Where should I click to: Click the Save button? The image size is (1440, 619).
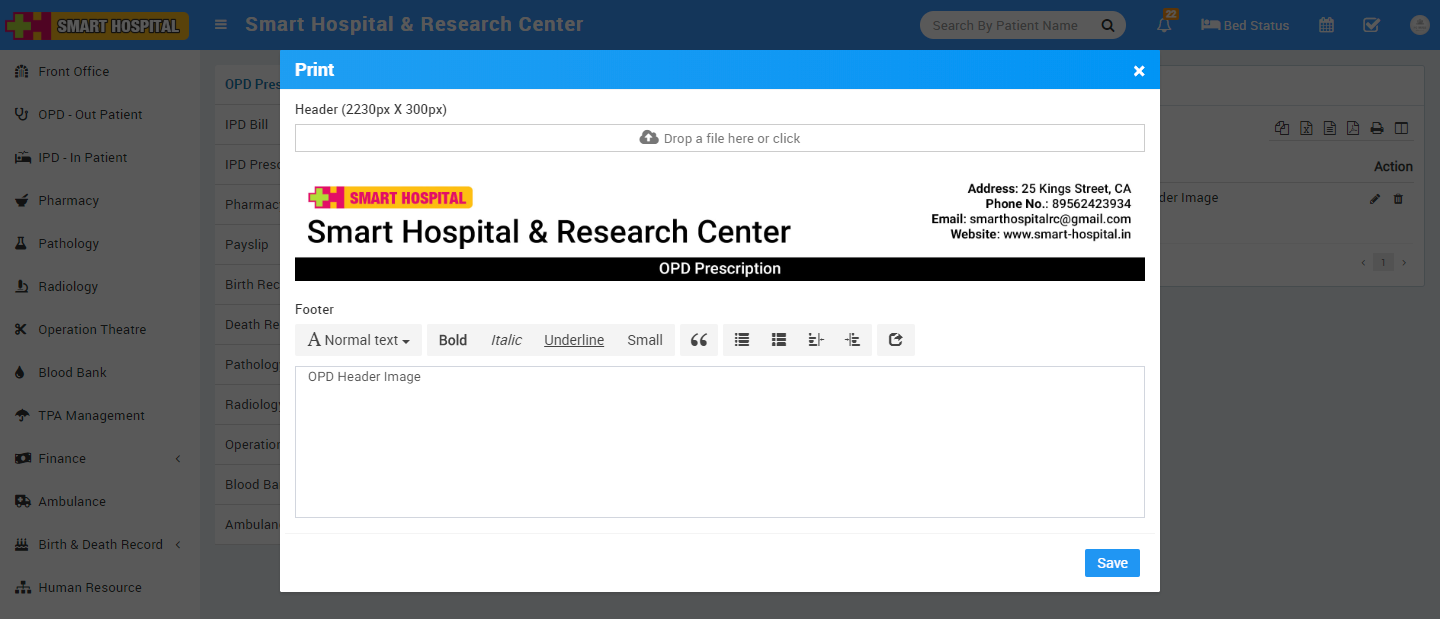[x=1112, y=563]
